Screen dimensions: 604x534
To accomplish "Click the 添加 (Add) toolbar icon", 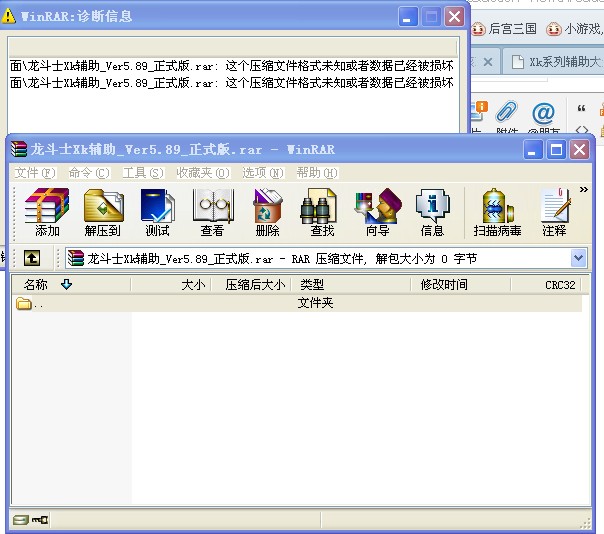I will pos(47,212).
